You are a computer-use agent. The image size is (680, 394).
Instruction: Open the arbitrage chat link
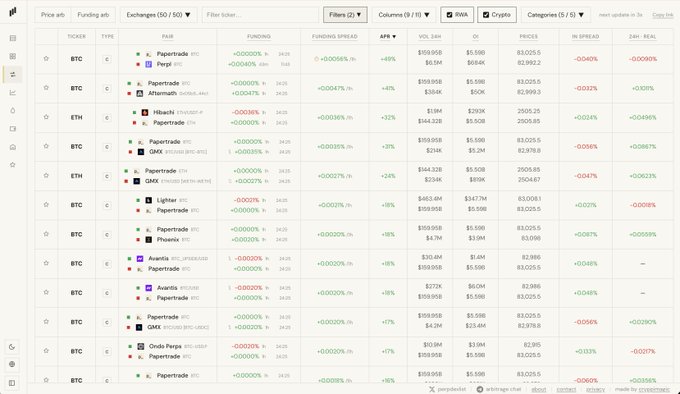[x=503, y=389]
